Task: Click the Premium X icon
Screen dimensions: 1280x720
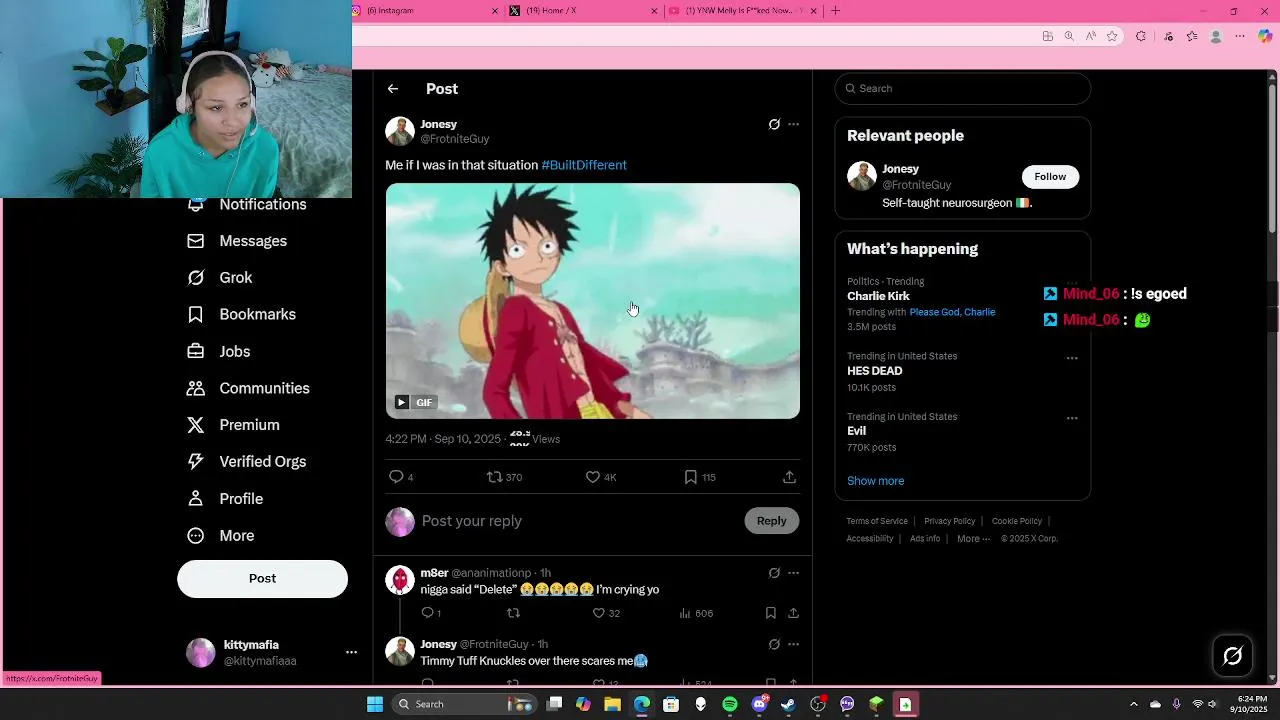Action: pyautogui.click(x=196, y=425)
